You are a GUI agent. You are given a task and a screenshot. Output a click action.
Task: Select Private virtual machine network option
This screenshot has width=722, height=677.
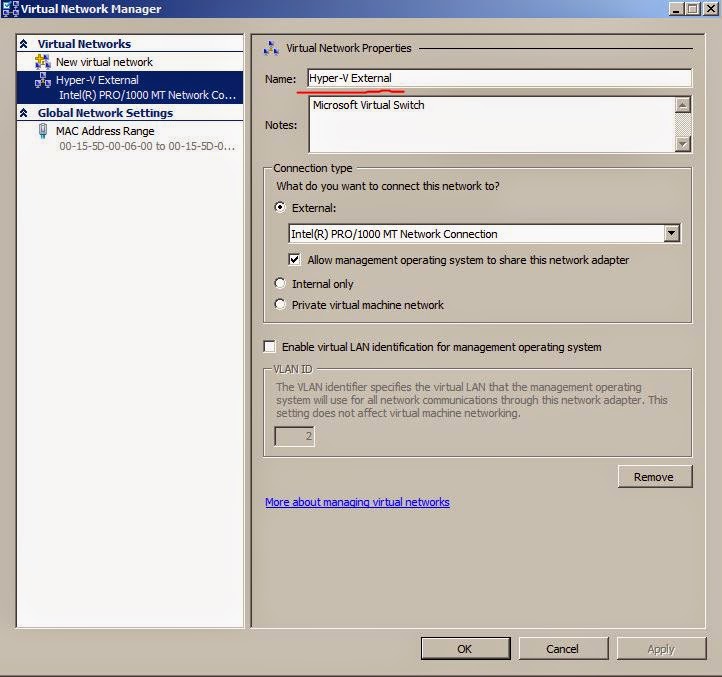(x=280, y=304)
